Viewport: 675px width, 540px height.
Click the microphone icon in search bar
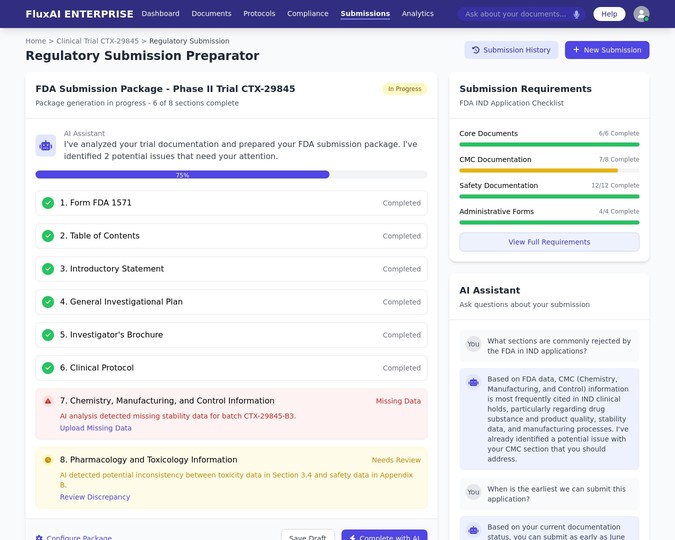576,14
